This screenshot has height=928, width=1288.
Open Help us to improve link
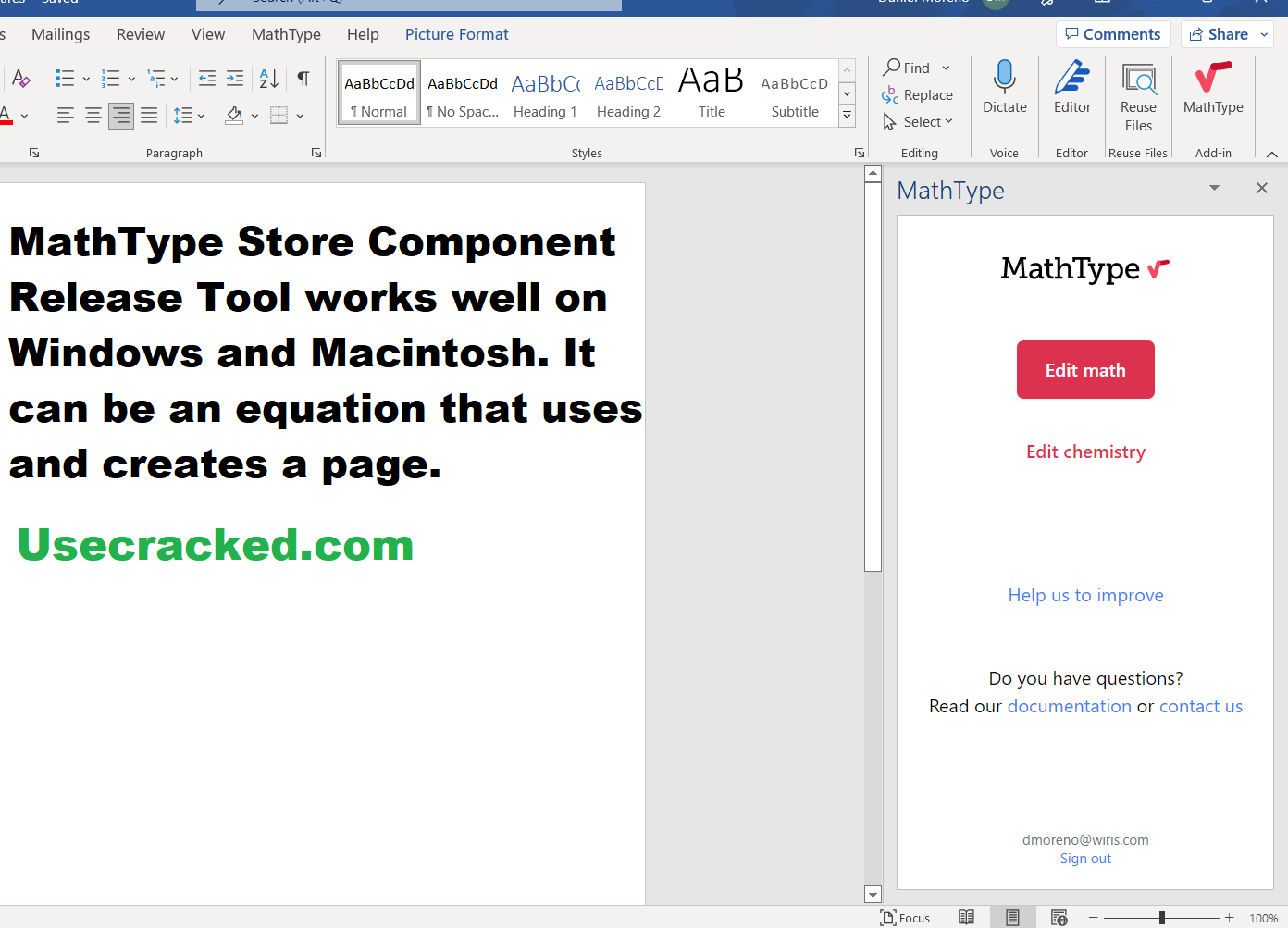[1085, 595]
